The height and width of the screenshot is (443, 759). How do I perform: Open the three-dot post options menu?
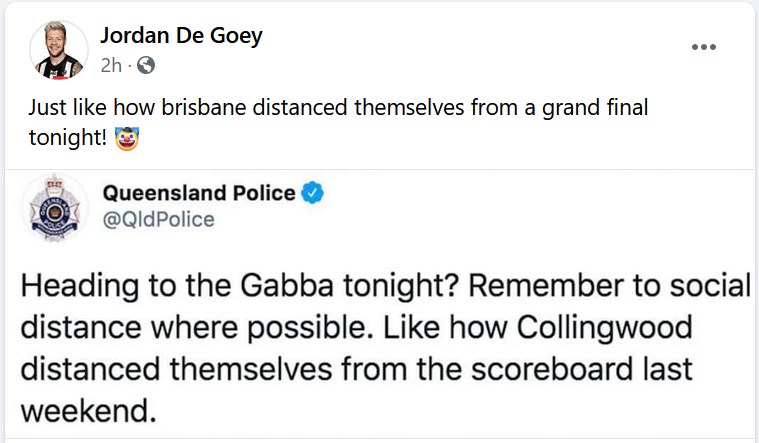point(704,47)
